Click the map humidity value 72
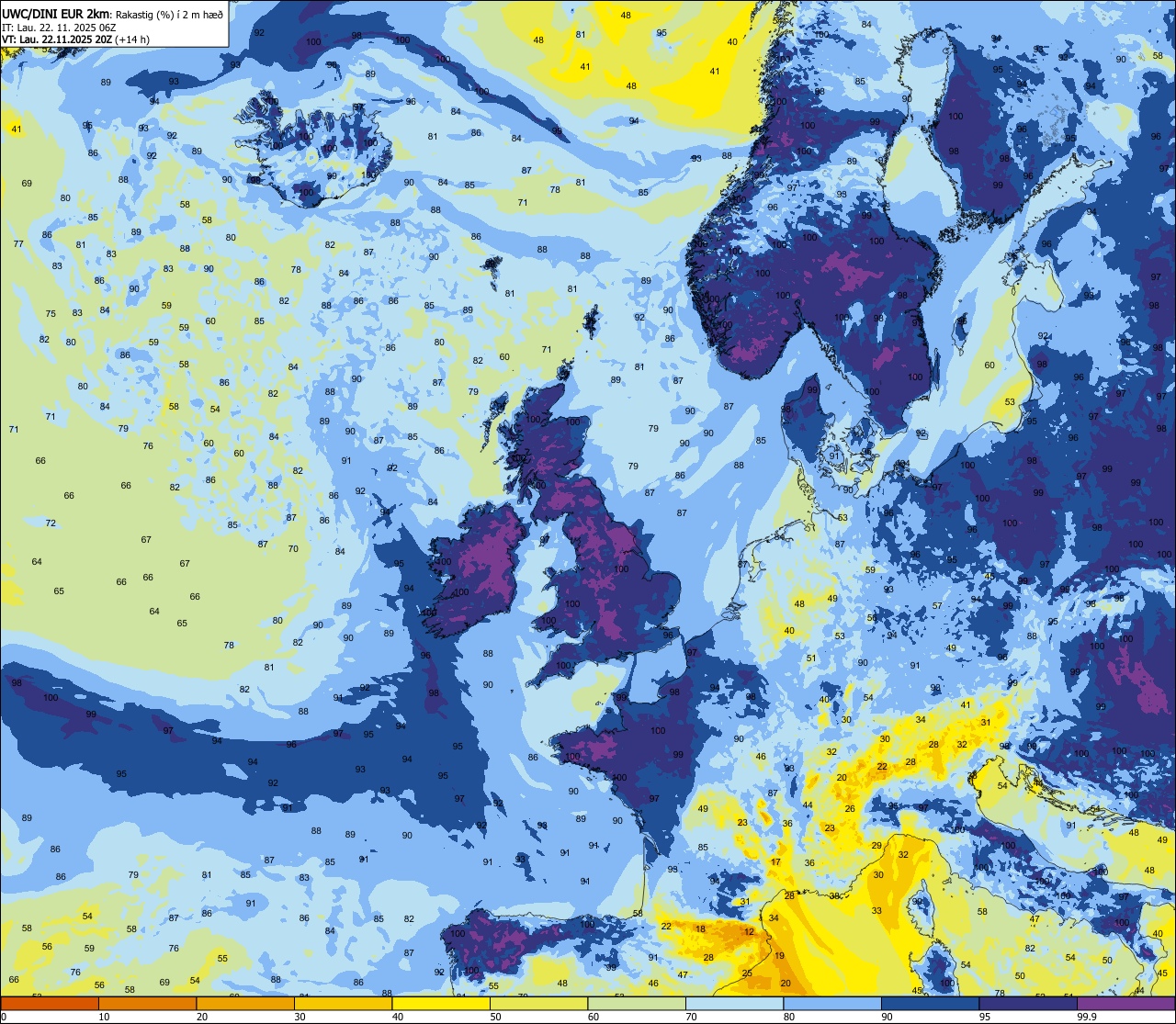 [51, 523]
